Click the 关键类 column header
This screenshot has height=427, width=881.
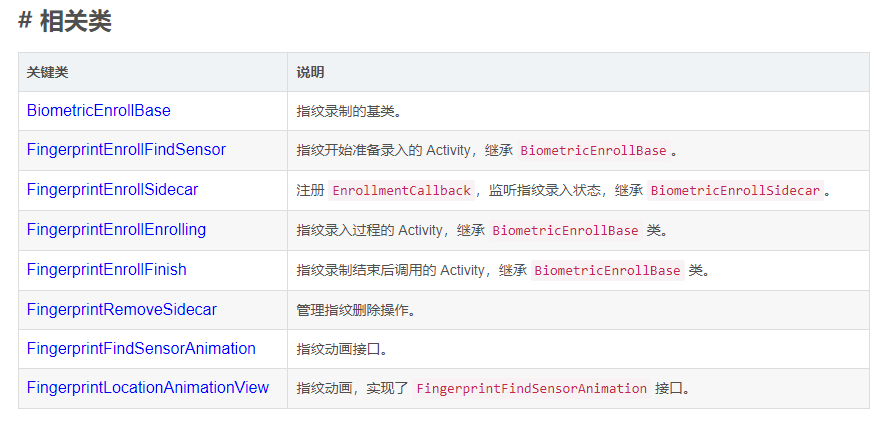(47, 72)
